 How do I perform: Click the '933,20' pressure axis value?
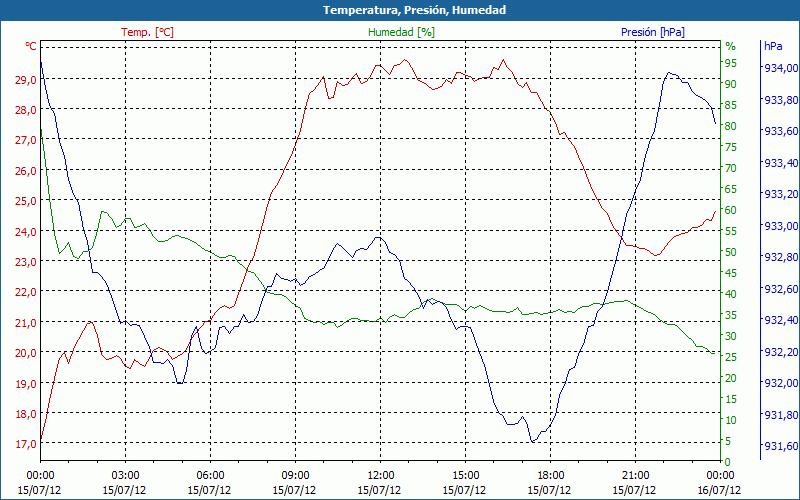coord(780,194)
